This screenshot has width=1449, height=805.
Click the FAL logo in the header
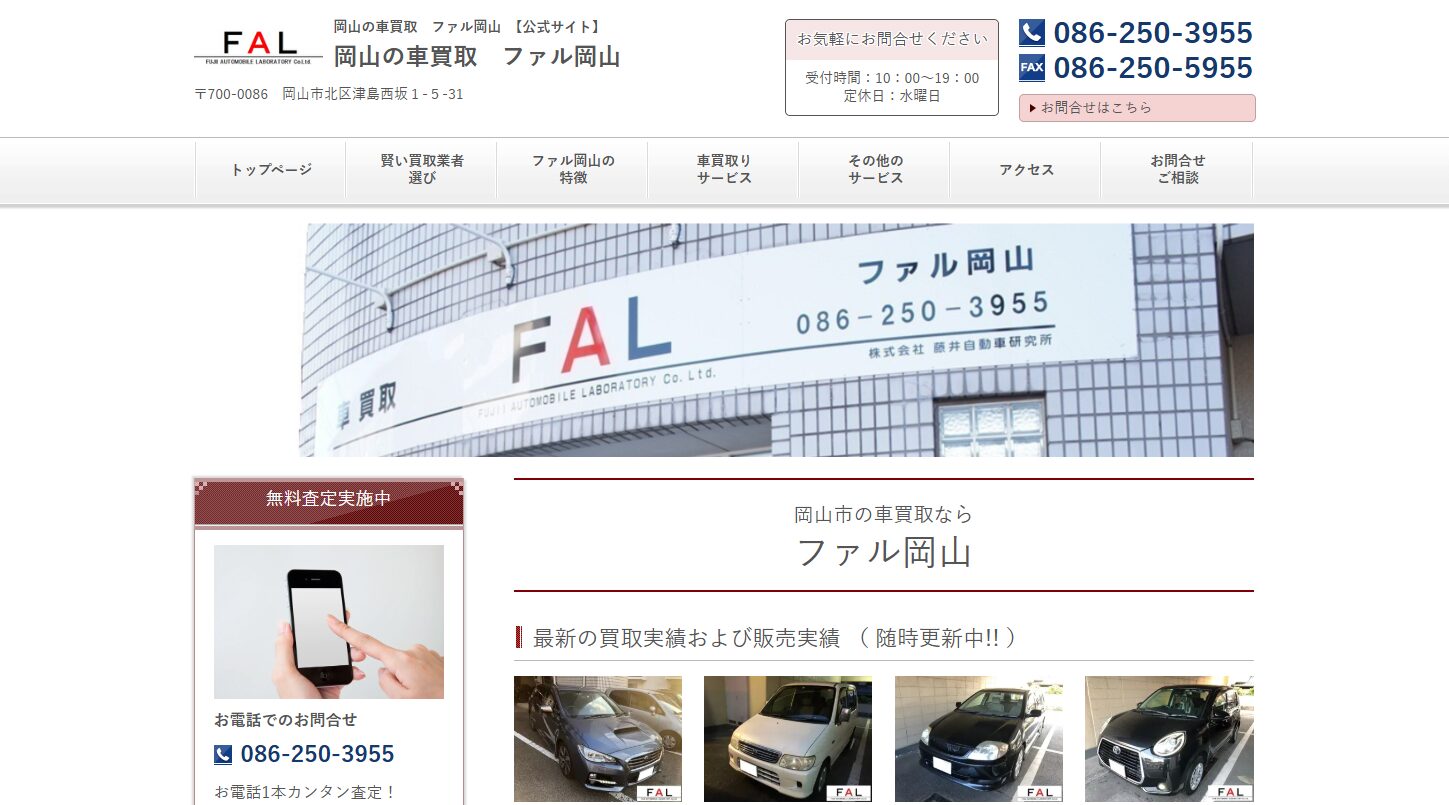[258, 47]
